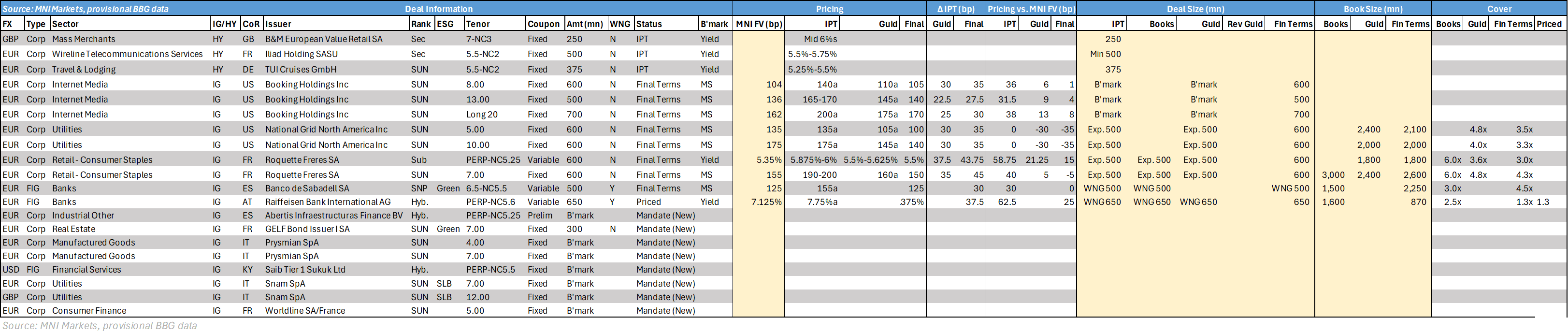Viewport: 1568px width, 333px height.
Task: Click the Iliad Holding SASU issuer cell
Action: click(x=302, y=54)
